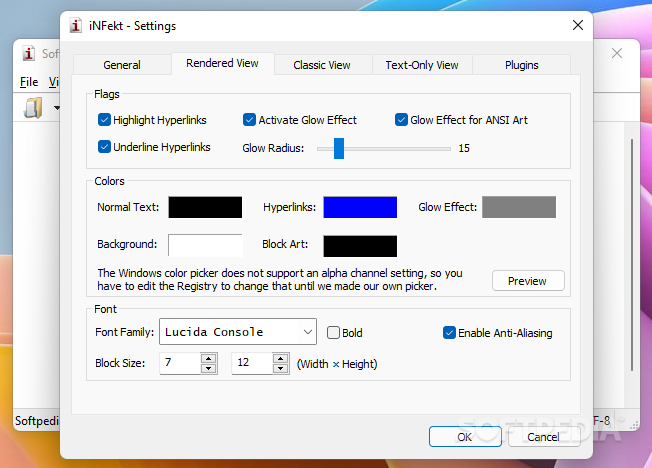Viewport: 652px width, 468px height.
Task: Increase block width with up arrow
Action: pos(208,358)
